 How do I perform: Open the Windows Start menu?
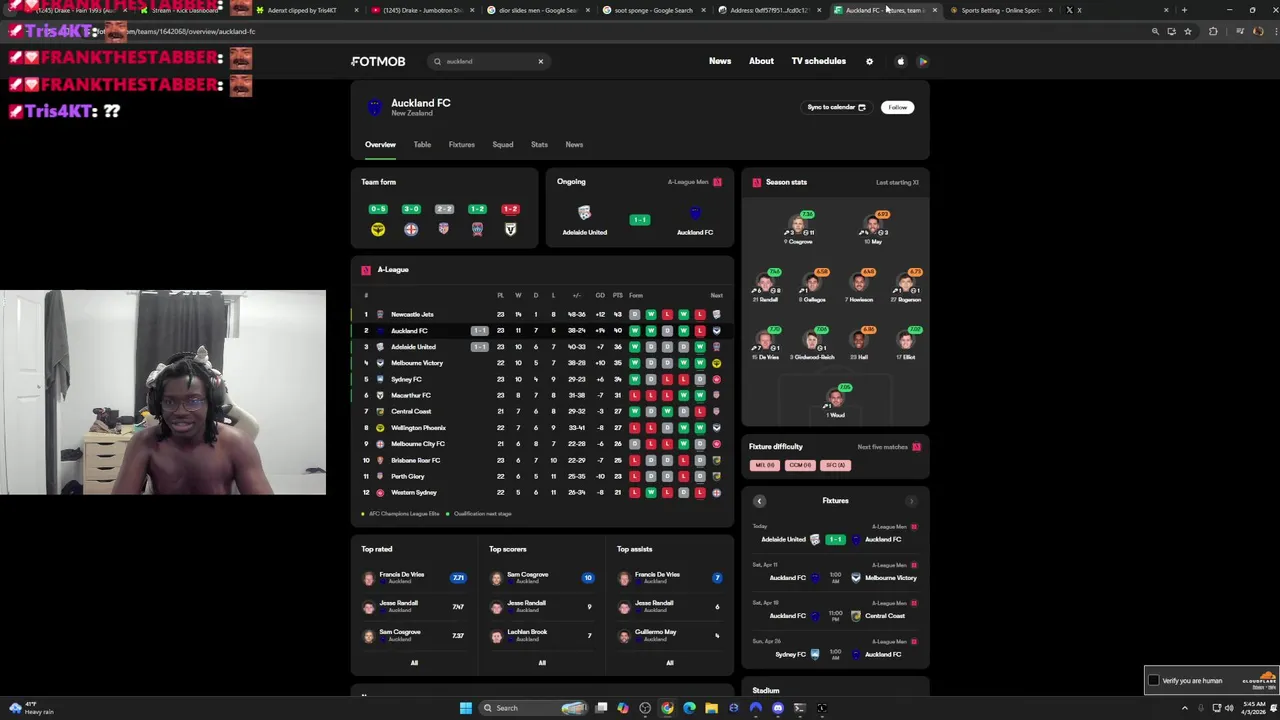[466, 708]
